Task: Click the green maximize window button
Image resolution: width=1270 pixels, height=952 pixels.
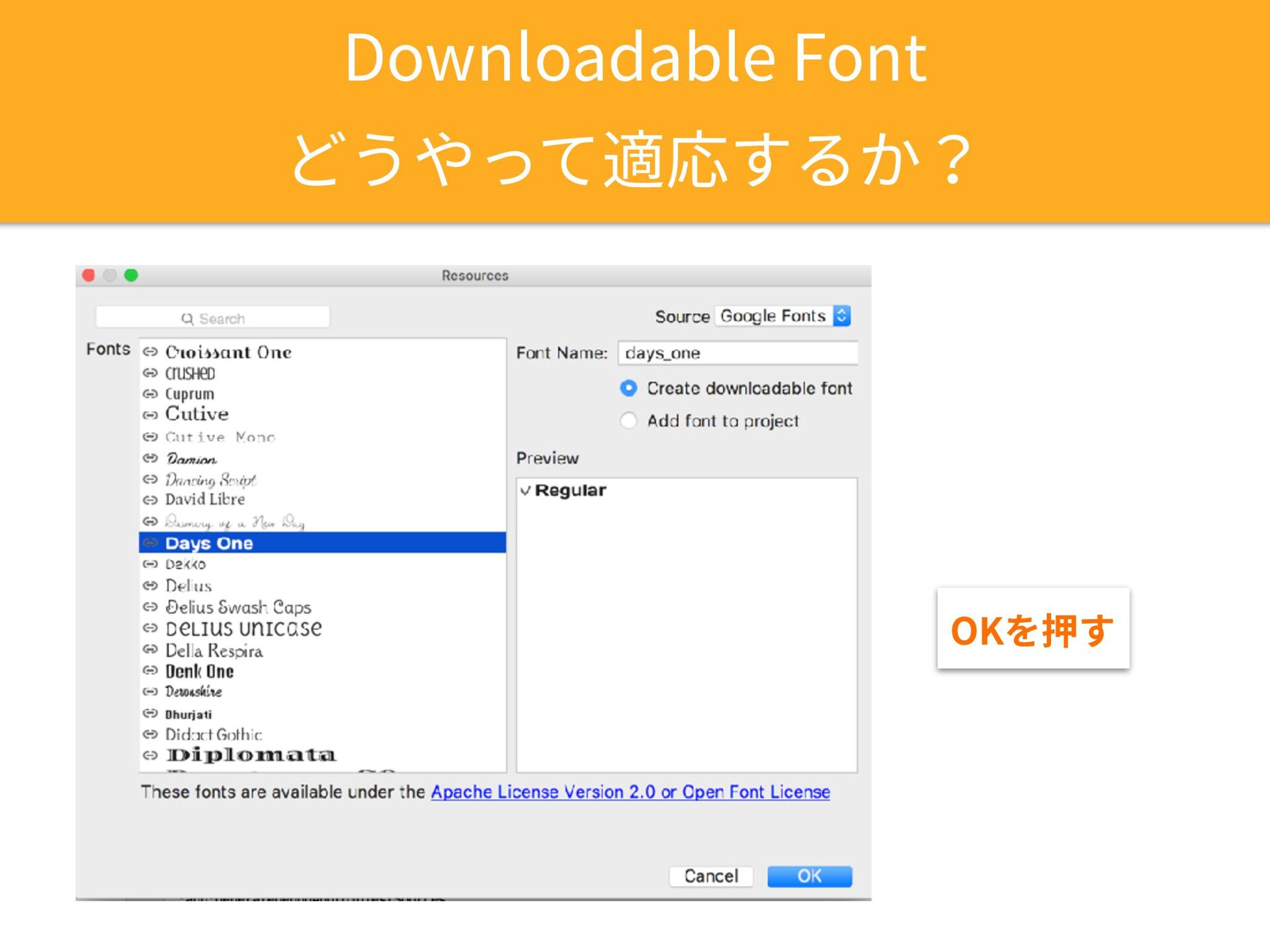Action: click(131, 275)
